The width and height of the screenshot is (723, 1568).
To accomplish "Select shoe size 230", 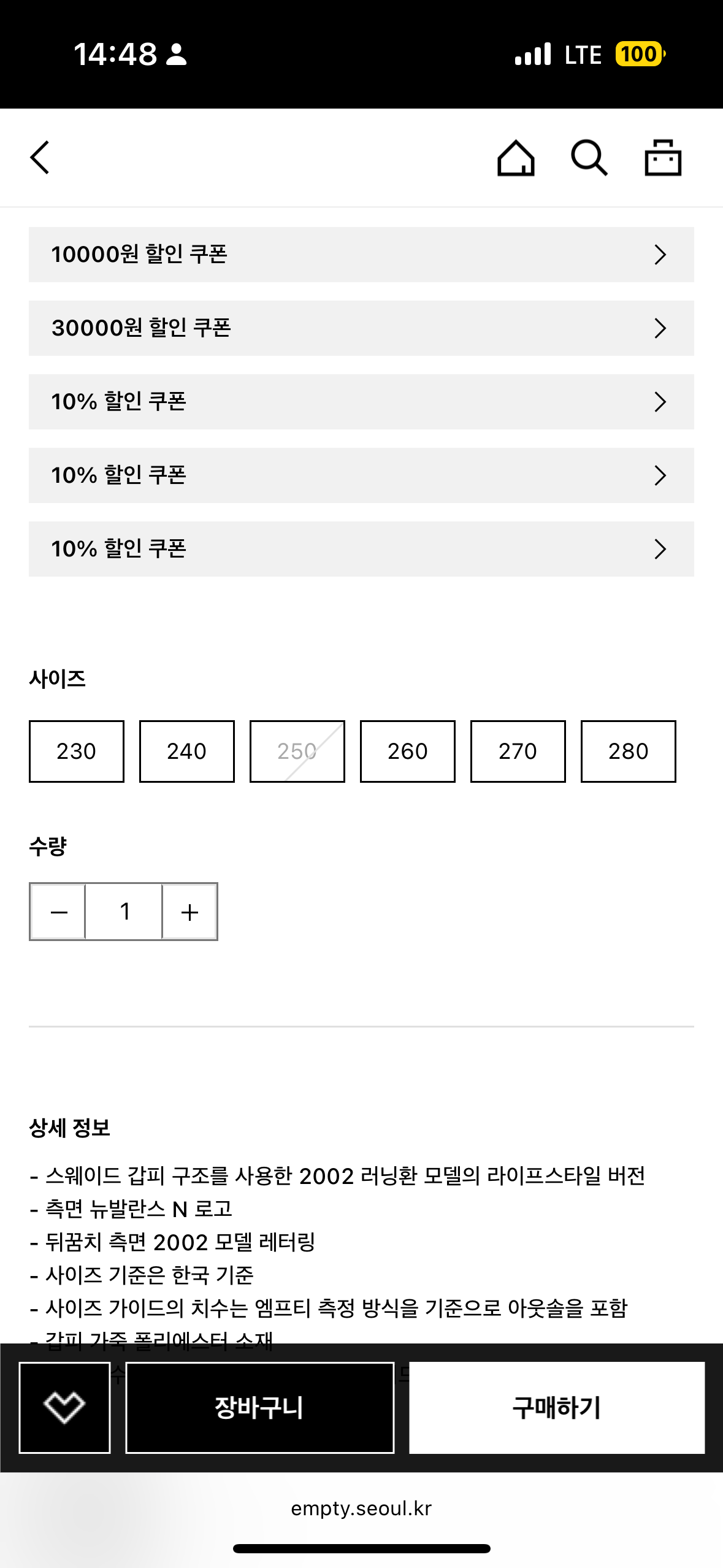I will click(77, 751).
